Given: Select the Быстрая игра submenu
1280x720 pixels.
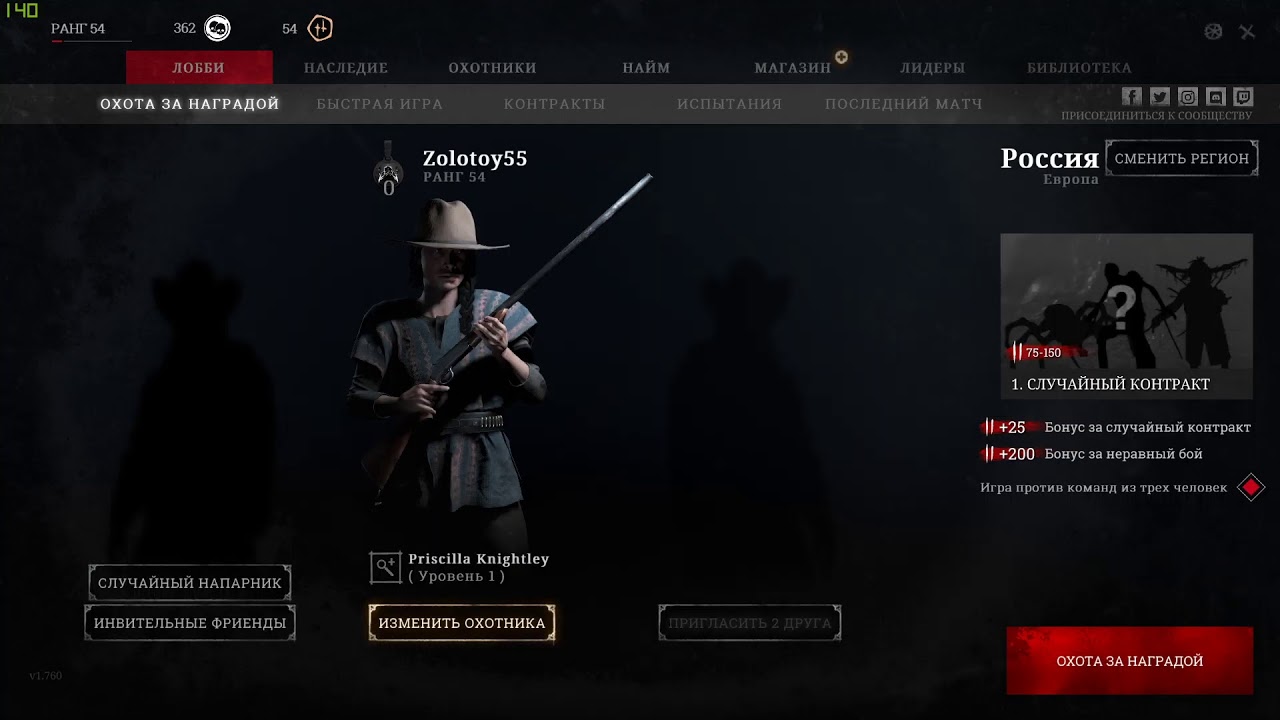Looking at the screenshot, I should [380, 104].
